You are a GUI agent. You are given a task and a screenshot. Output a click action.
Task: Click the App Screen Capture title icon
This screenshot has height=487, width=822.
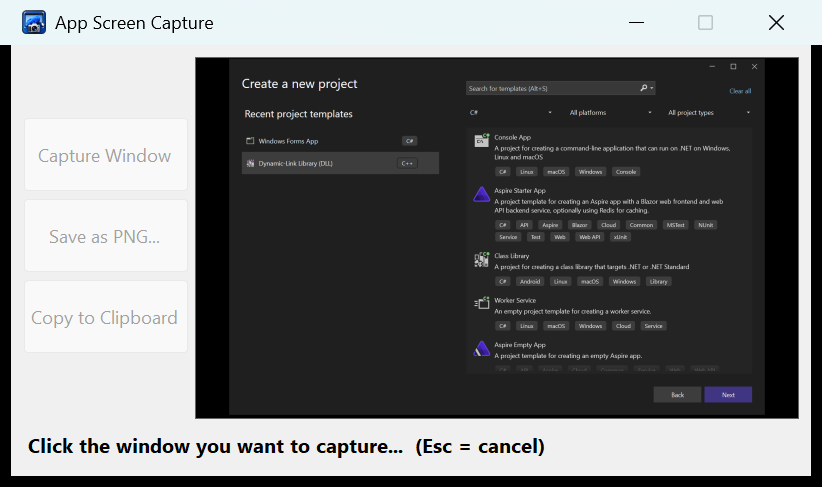click(34, 23)
